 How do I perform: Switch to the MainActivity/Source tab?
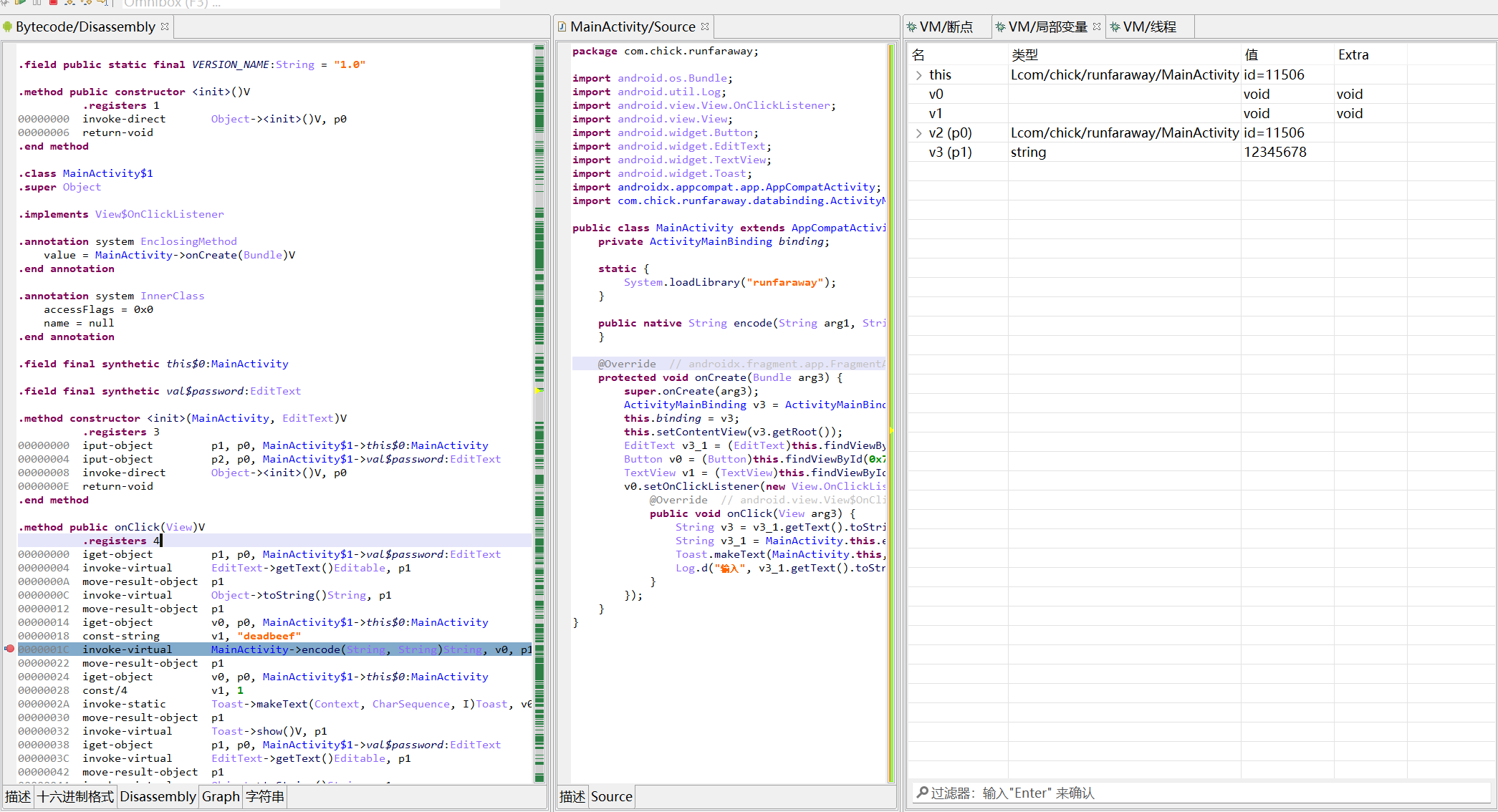[x=633, y=27]
